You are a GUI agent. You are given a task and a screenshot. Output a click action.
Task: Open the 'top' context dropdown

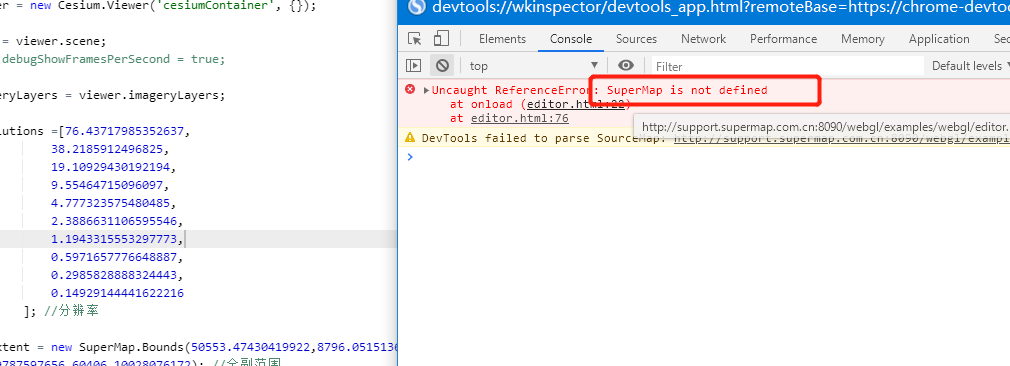coord(534,66)
